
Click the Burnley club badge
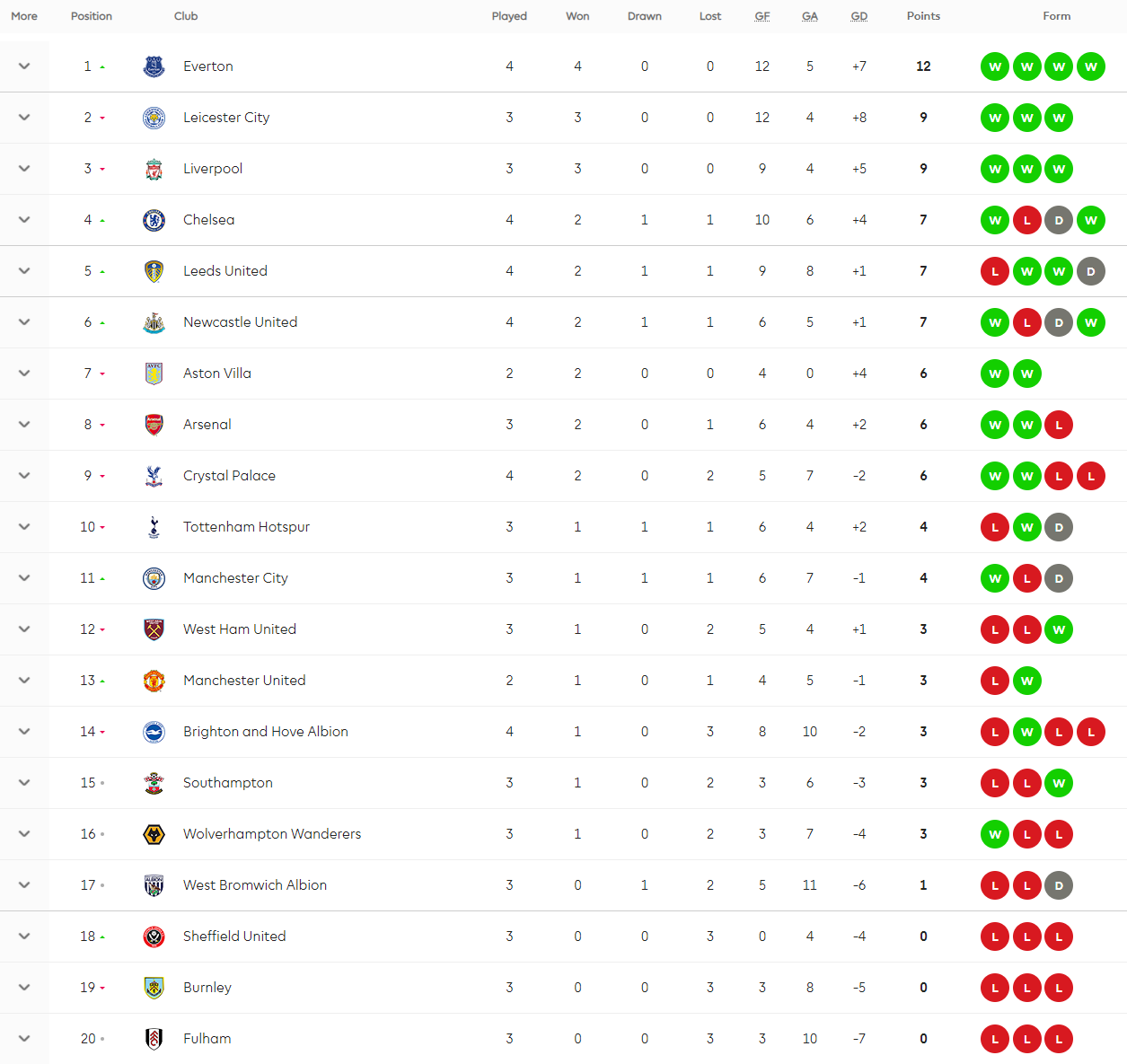click(x=154, y=988)
